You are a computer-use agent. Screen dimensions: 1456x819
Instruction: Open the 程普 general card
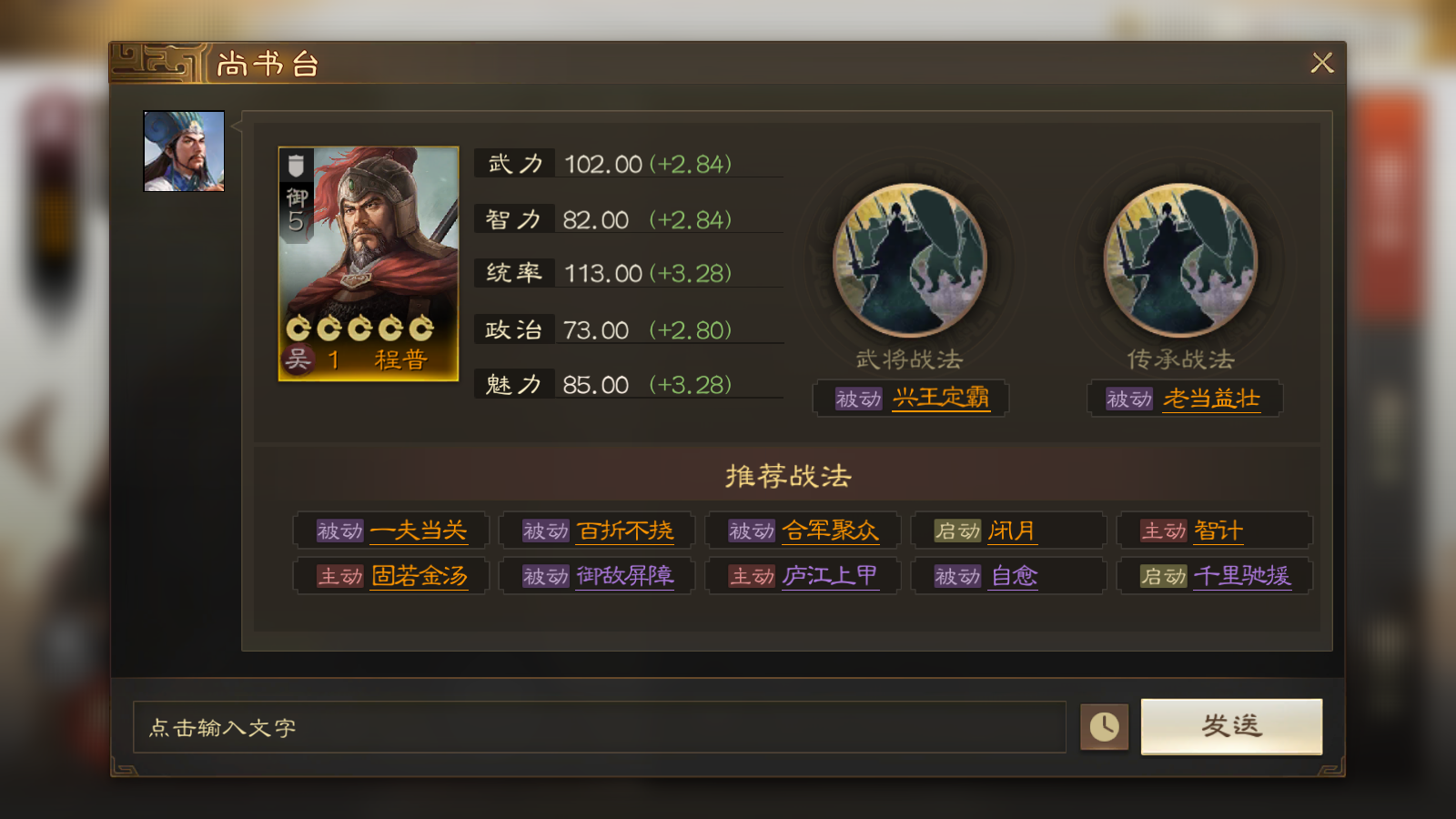369,264
